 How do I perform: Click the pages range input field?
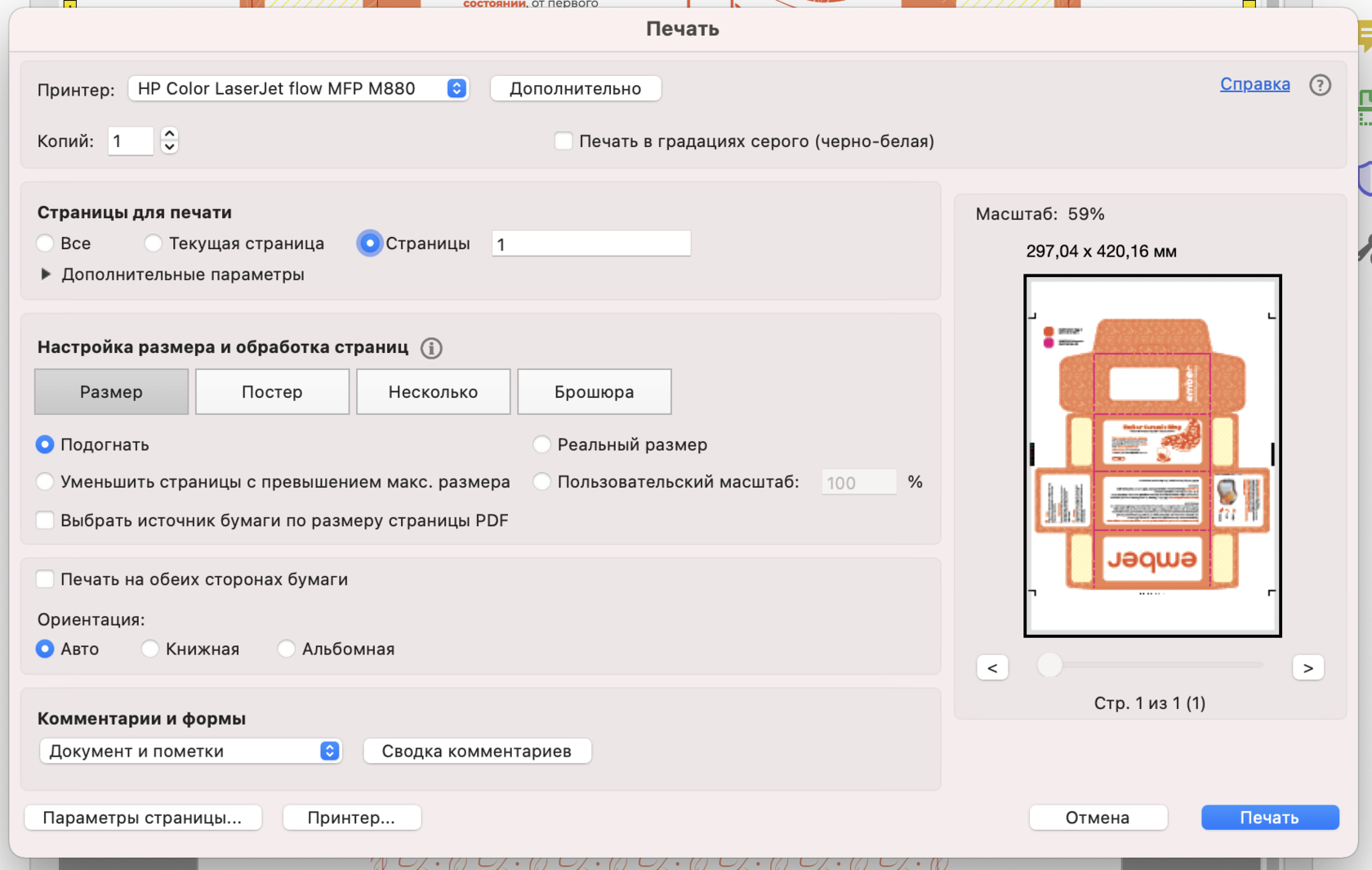point(590,243)
